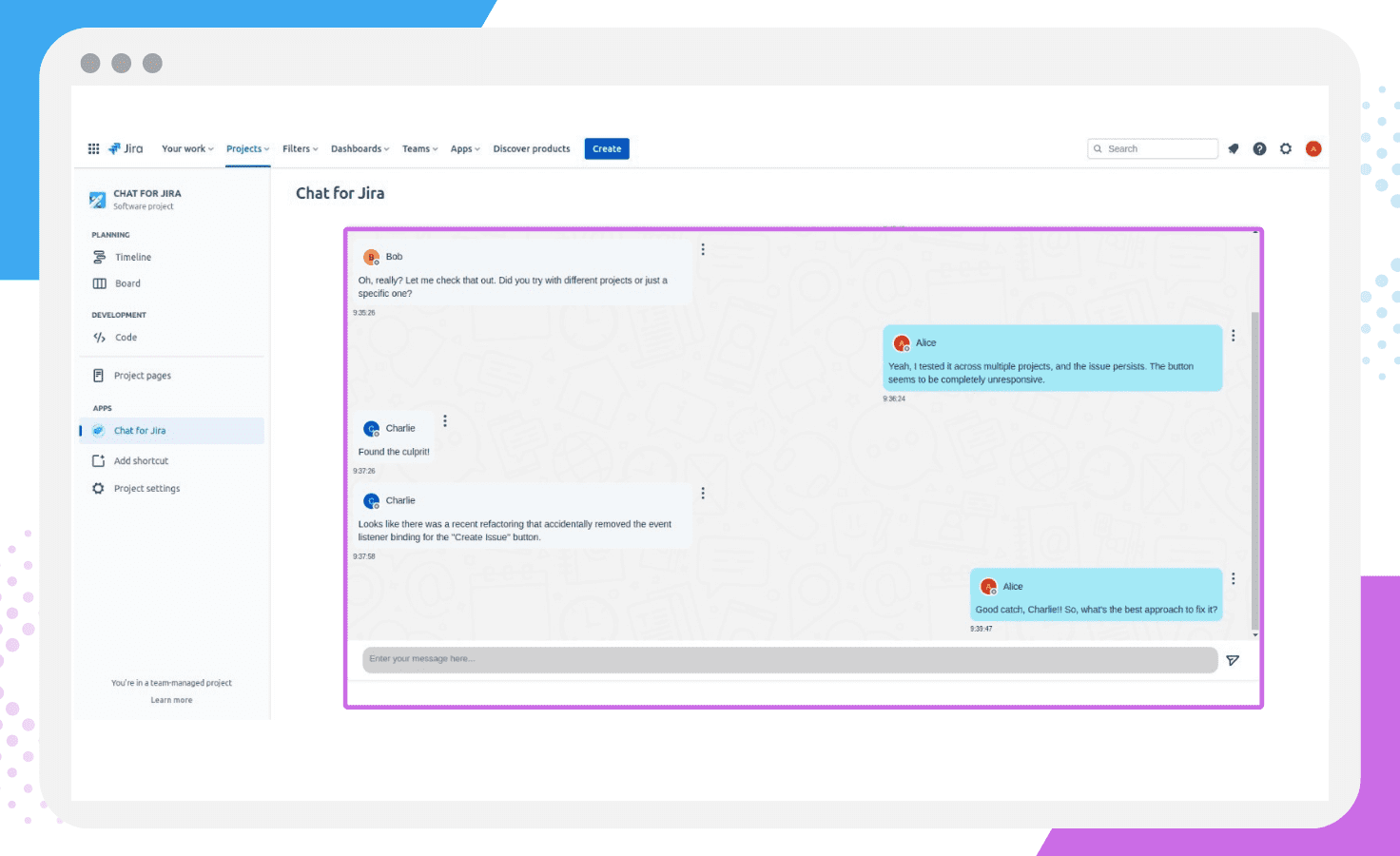This screenshot has width=1400, height=856.
Task: Open the Filters dropdown menu
Action: [299, 148]
